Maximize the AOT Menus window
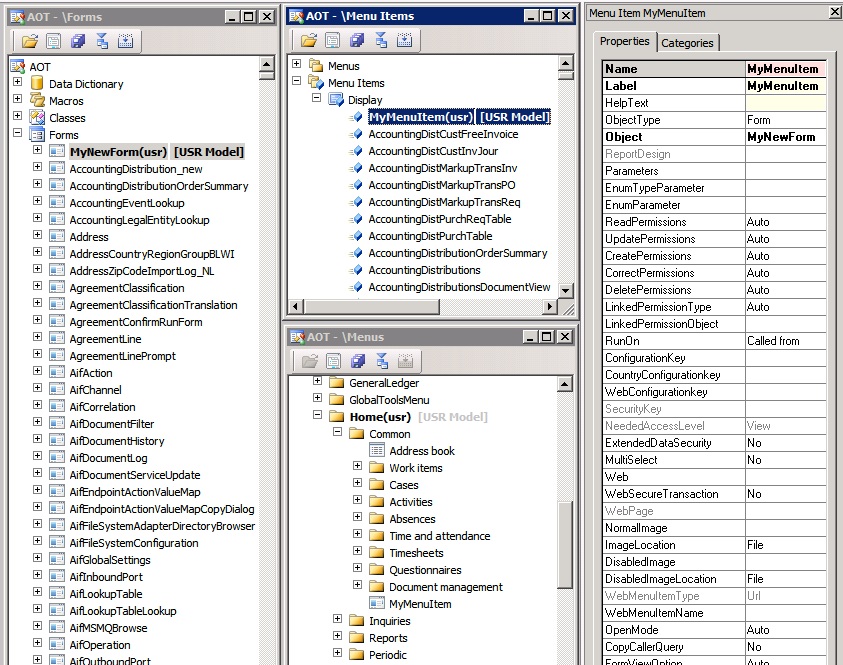 point(547,337)
